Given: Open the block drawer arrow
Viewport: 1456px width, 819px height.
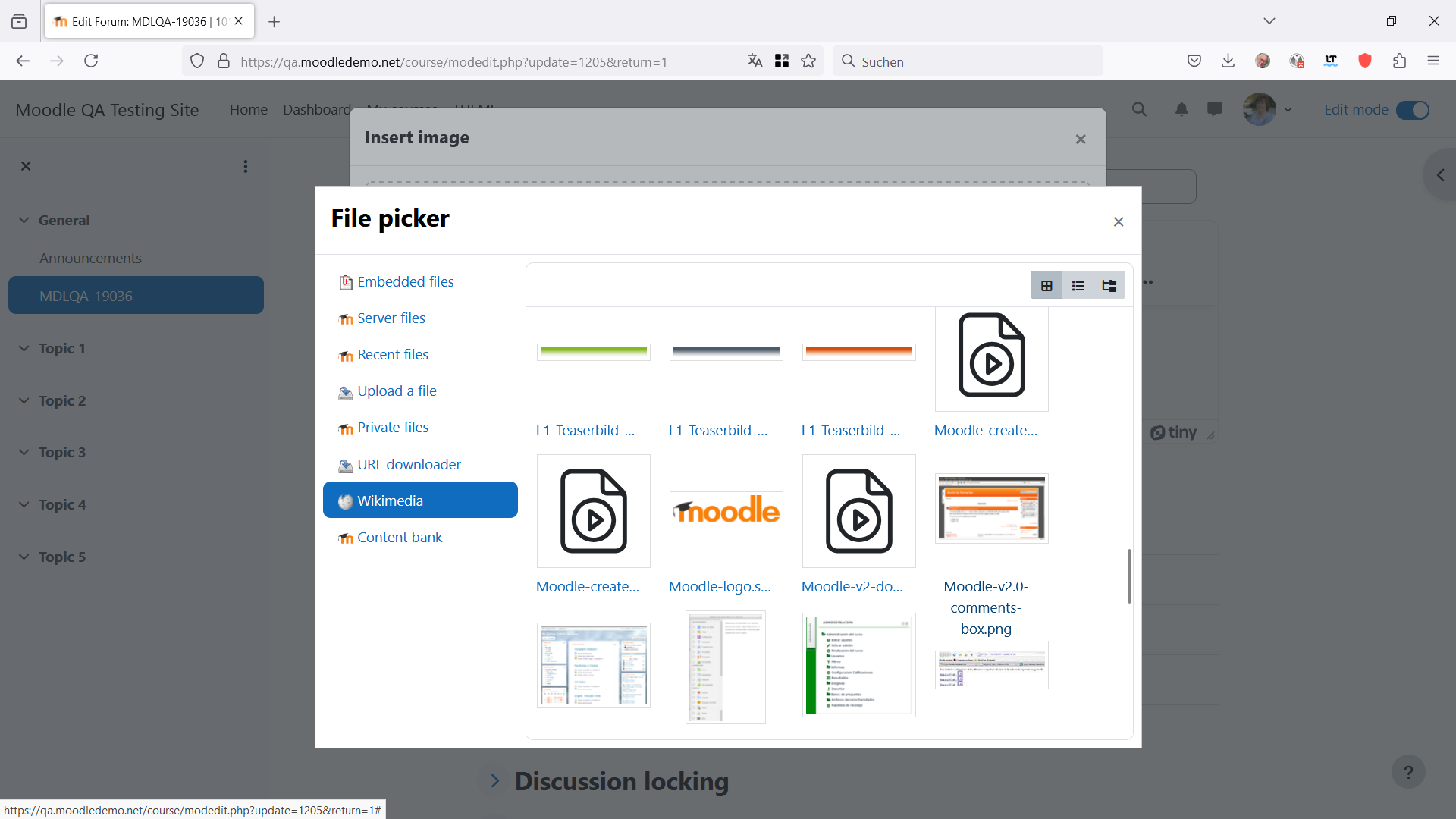Looking at the screenshot, I should (1441, 175).
